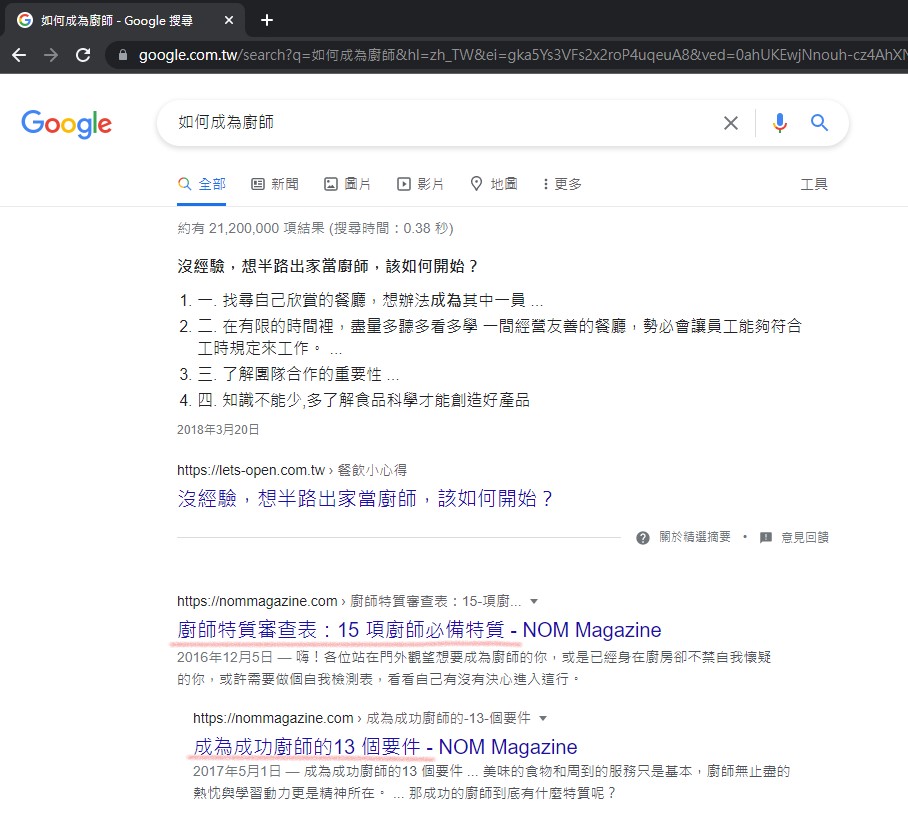Click the https://nommagazine.com URL above 成為成功廚師的13
This screenshot has height=826, width=908.
click(273, 718)
